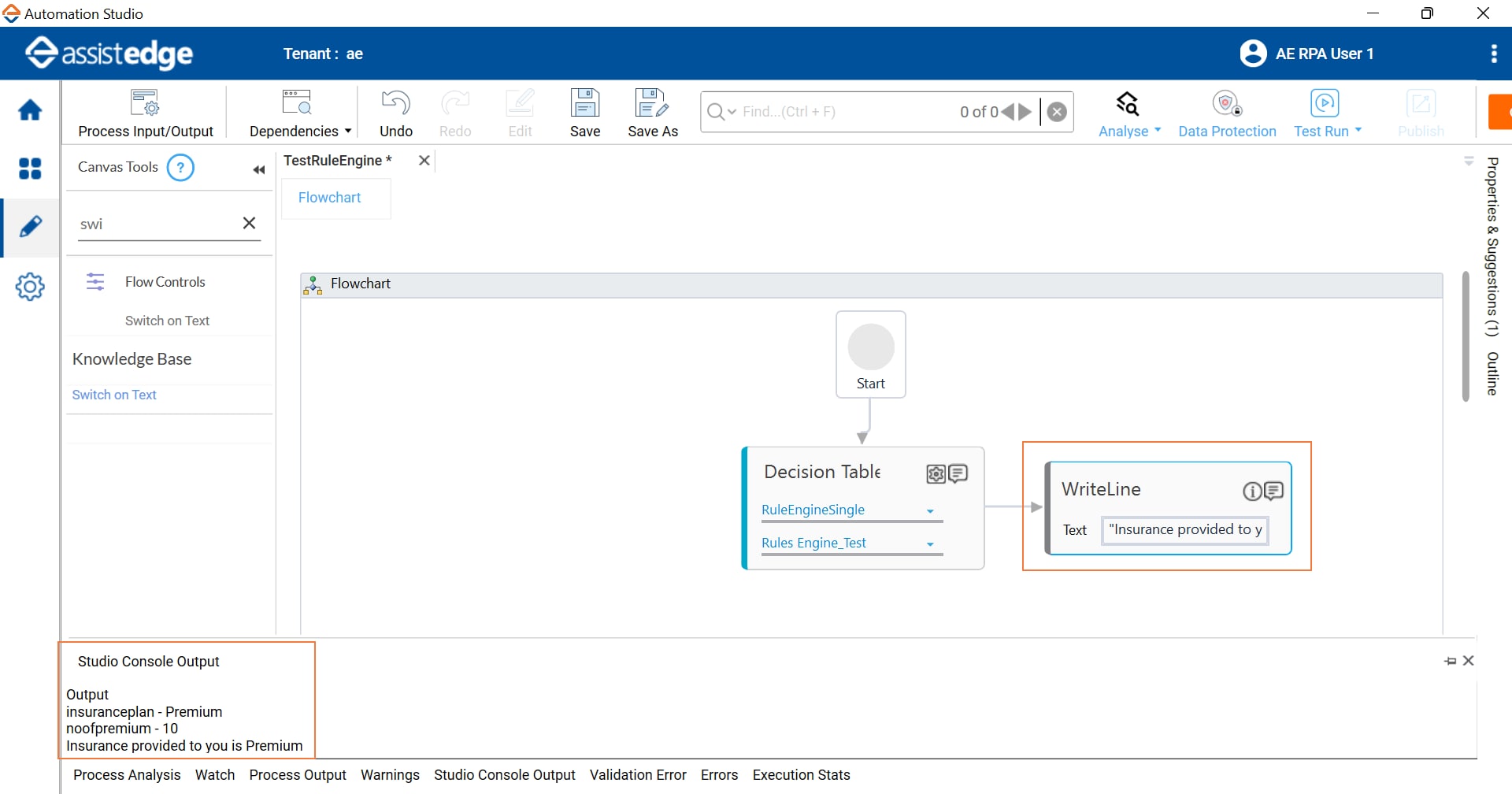Open the Test Run dropdown arrow
Image resolution: width=1512 pixels, height=794 pixels.
1358,131
